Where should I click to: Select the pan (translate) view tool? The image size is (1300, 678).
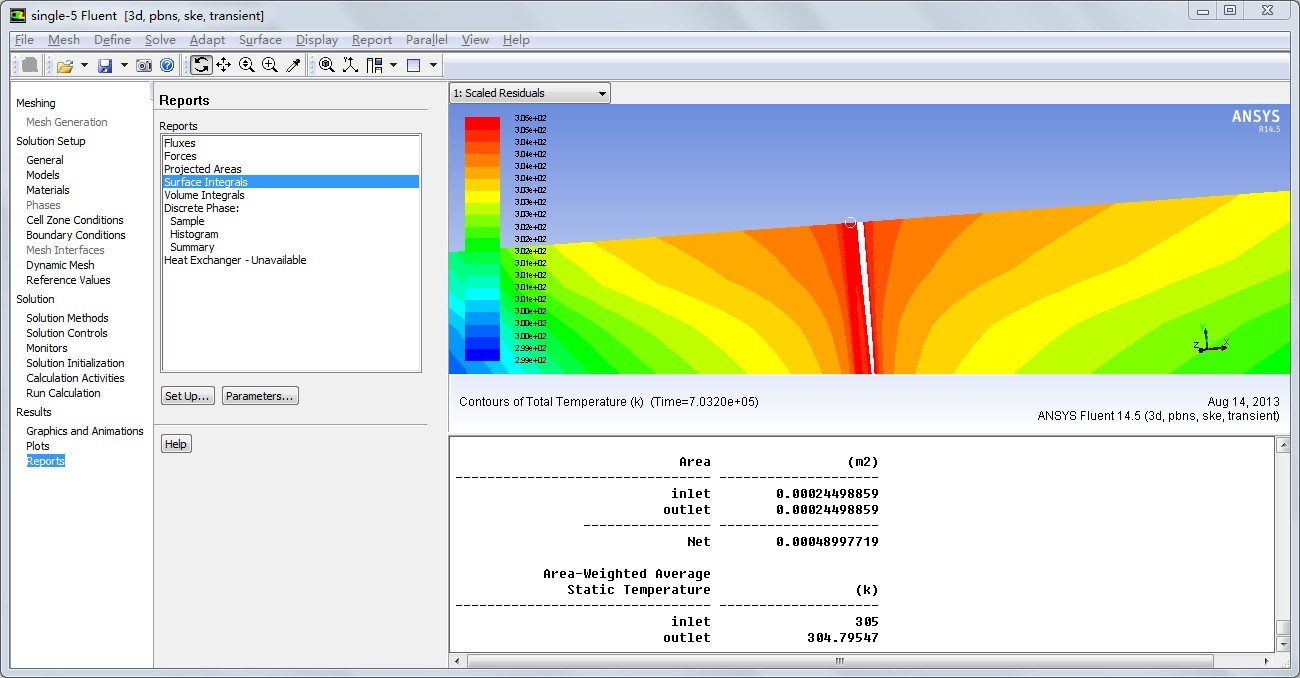click(223, 66)
